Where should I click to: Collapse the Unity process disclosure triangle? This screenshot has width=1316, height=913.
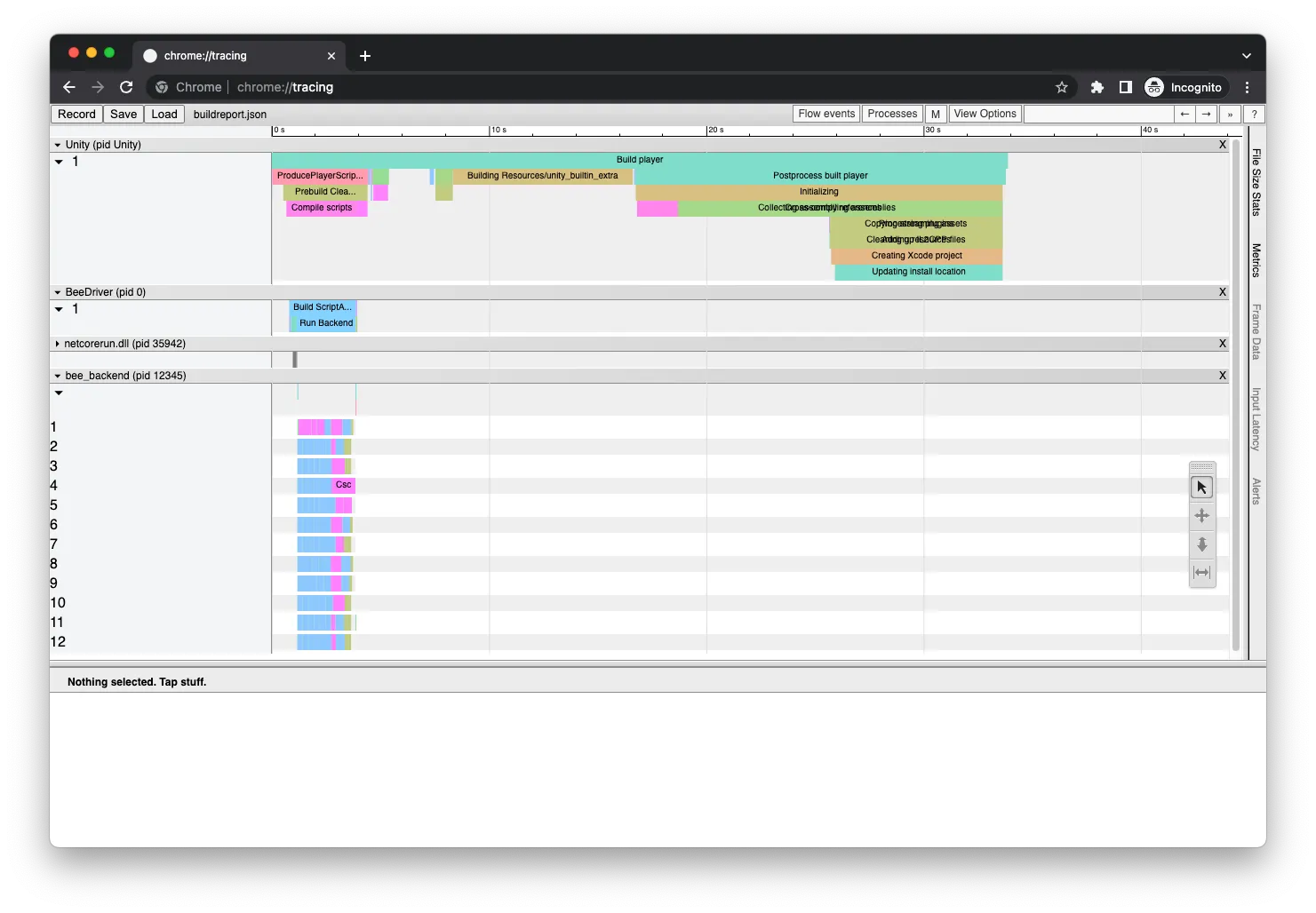coord(56,144)
